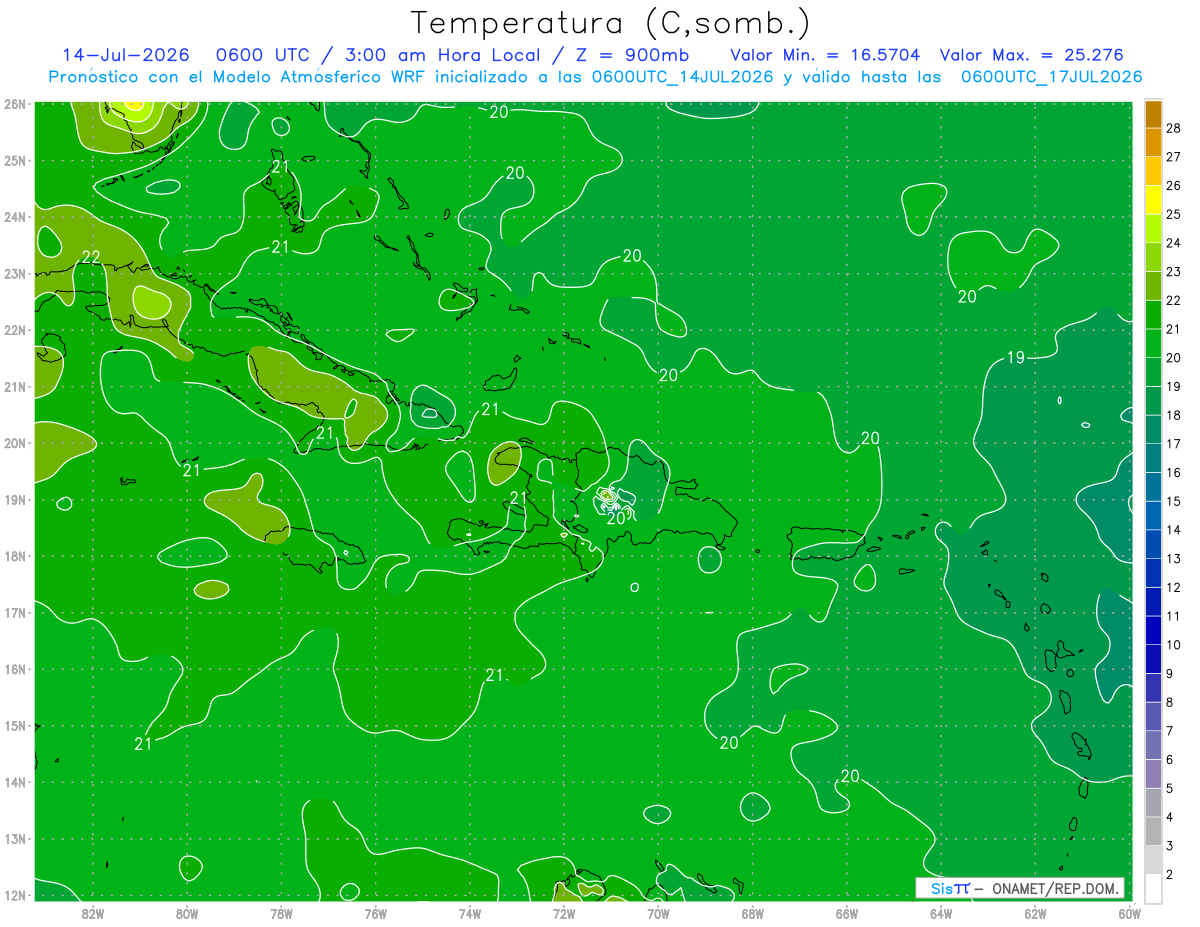Click the "60W" longitude label
This screenshot has width=1200, height=927.
click(x=1130, y=913)
